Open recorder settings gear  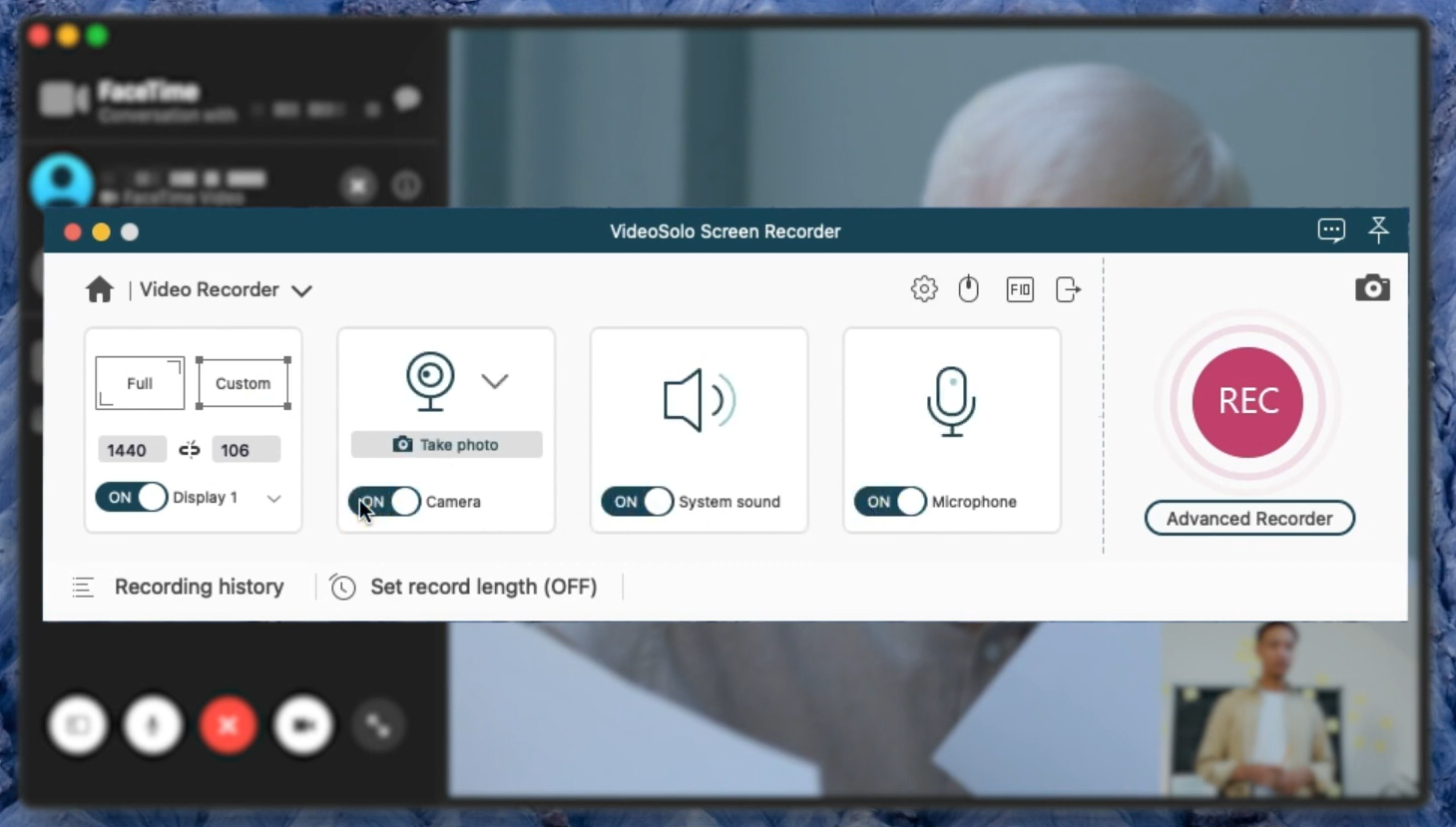(924, 289)
